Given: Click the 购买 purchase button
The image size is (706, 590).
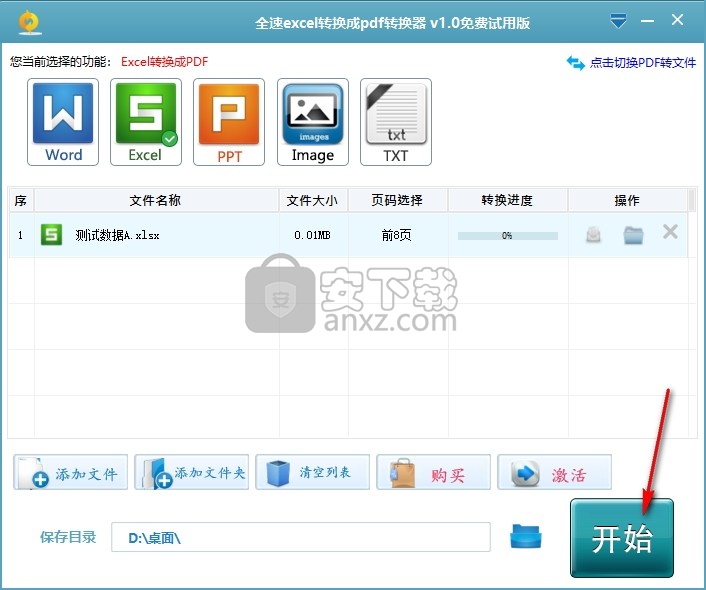Looking at the screenshot, I should [434, 472].
